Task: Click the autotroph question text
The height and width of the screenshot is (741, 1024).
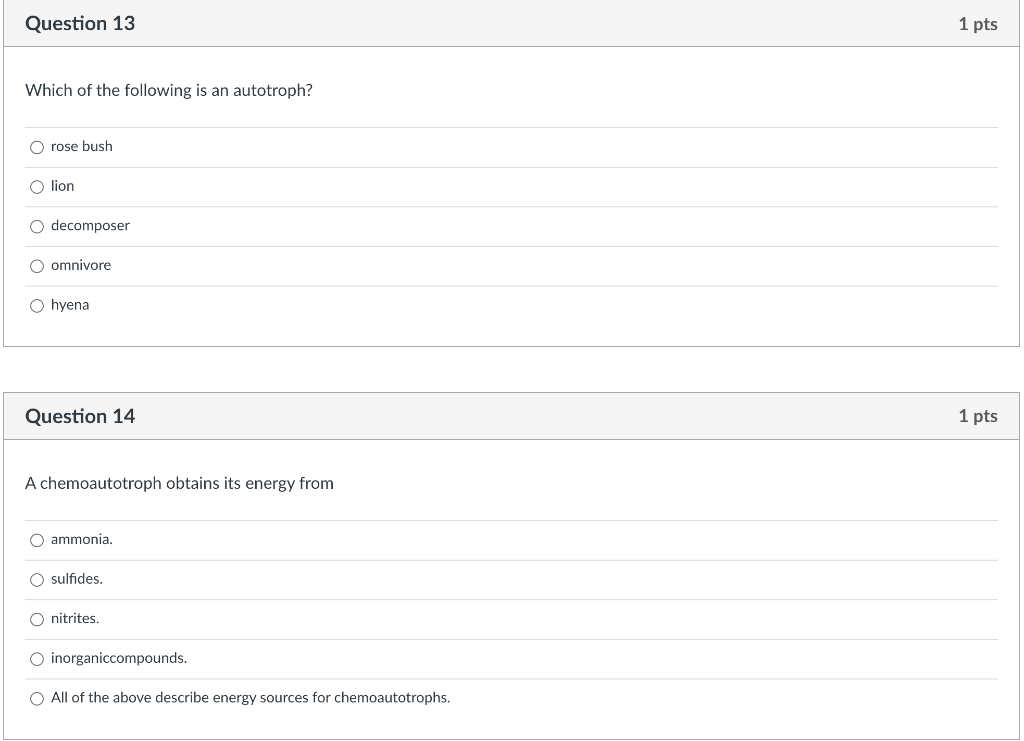Action: pos(169,91)
